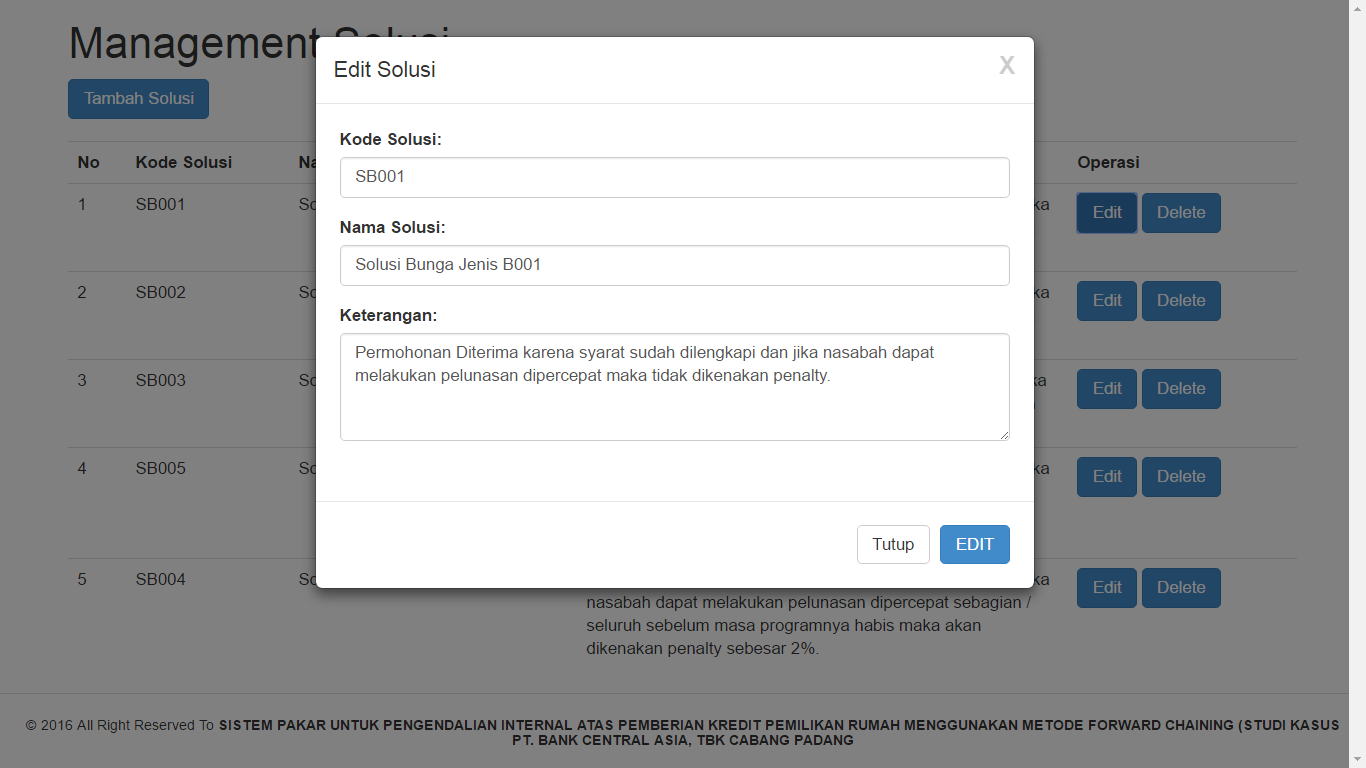Click the Kode Solusi column header
Viewport: 1366px width, 768px height.
[184, 162]
